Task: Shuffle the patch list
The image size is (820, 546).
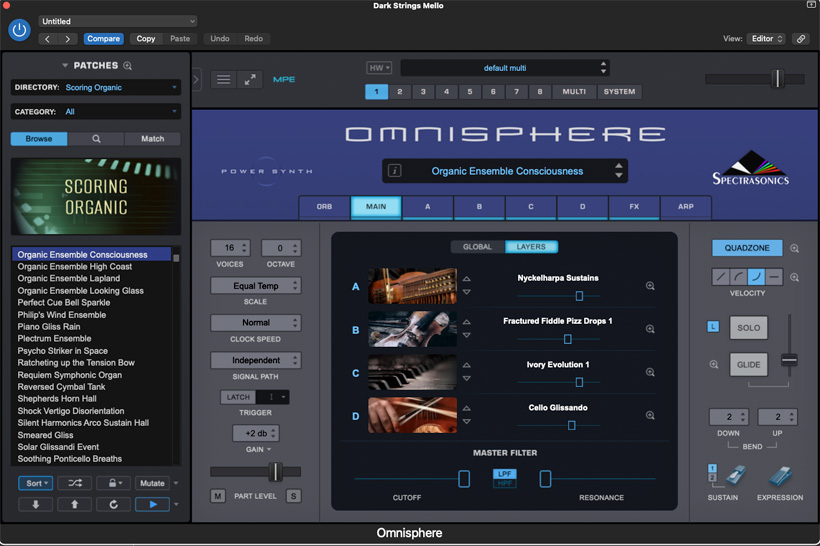Action: tap(75, 483)
